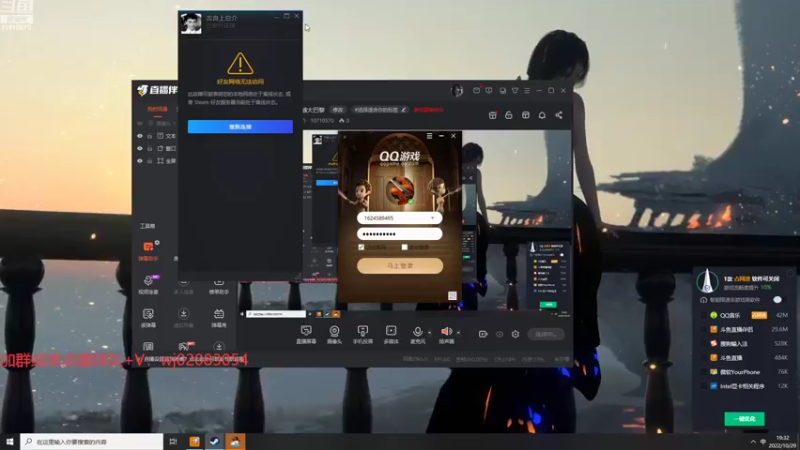This screenshot has height=450, width=800.
Task: Click the record video camera icon
Action: (x=483, y=334)
